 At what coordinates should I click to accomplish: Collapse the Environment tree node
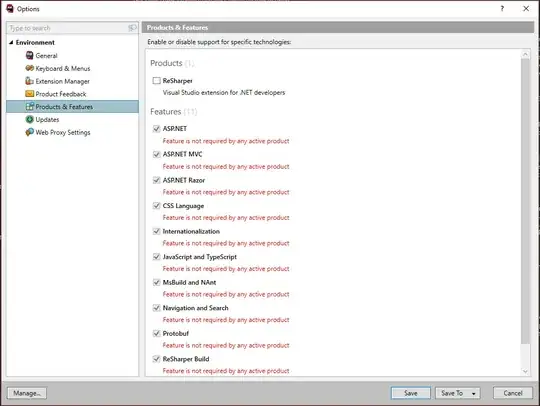click(11, 42)
